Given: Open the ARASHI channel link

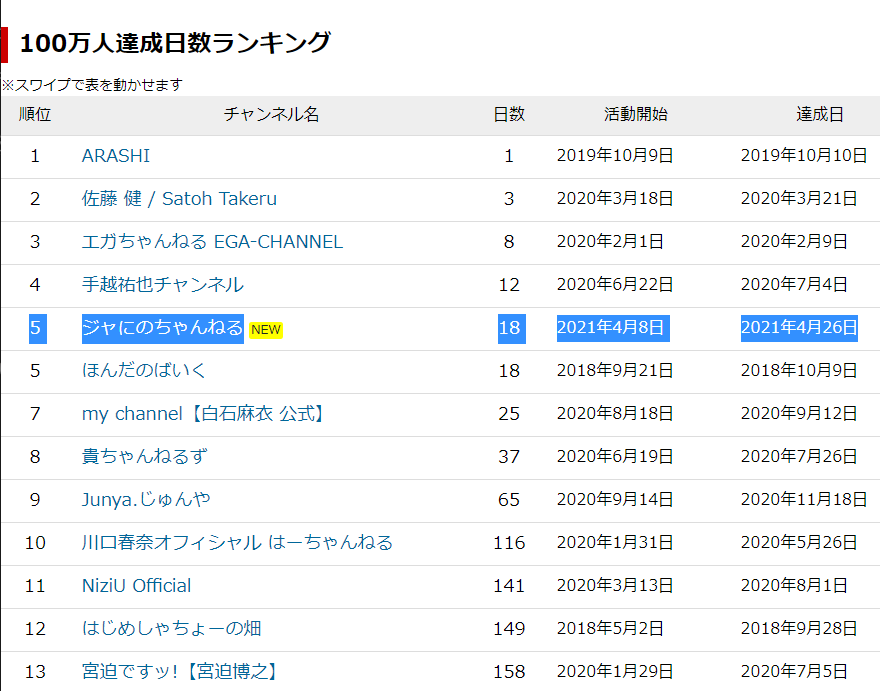Looking at the screenshot, I should (x=116, y=155).
